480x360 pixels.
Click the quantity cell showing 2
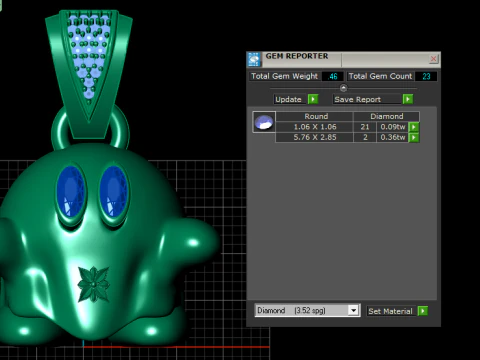point(365,137)
